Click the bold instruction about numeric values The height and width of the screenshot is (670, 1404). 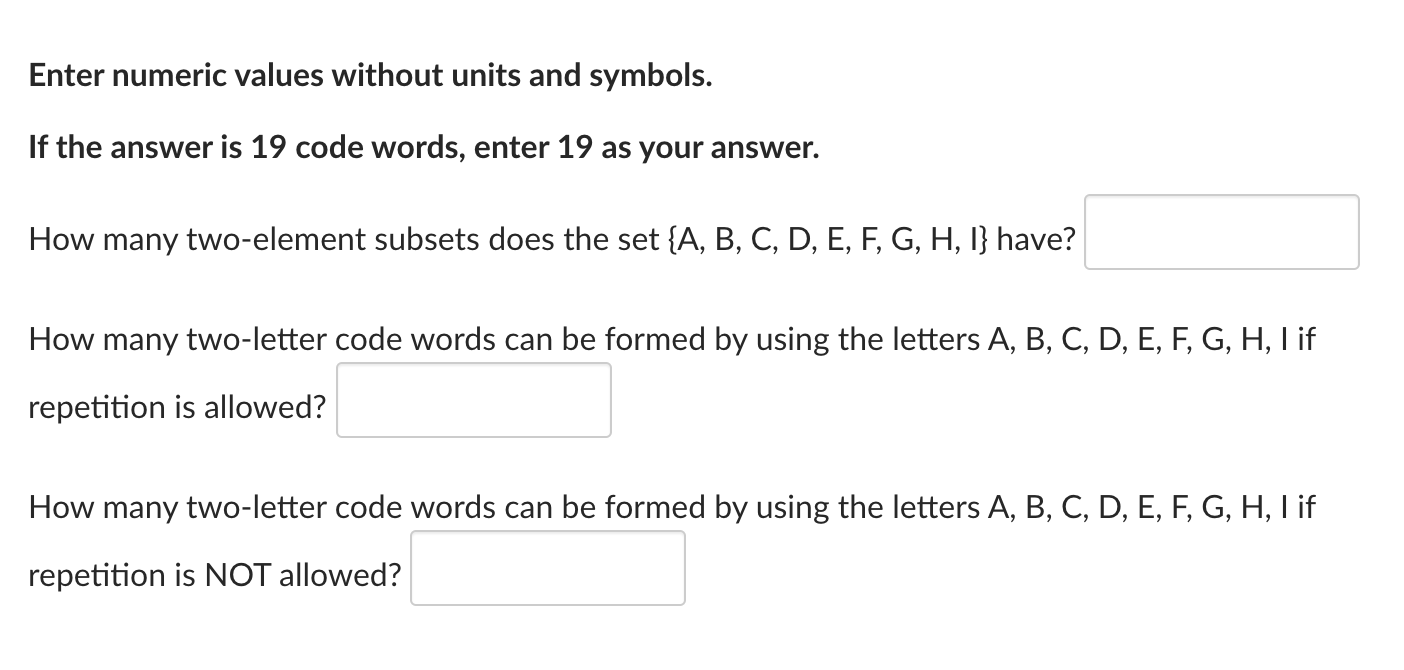click(370, 74)
